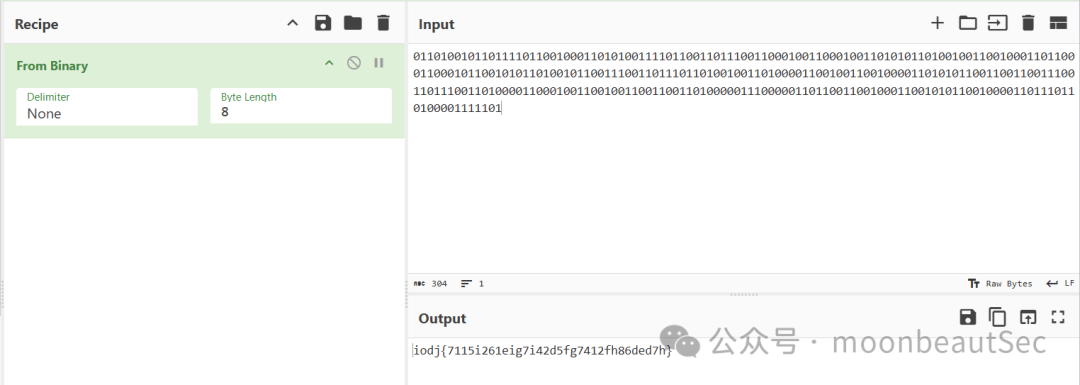Disable the From Binary operation
Image resolution: width=1080 pixels, height=385 pixels.
(x=353, y=63)
